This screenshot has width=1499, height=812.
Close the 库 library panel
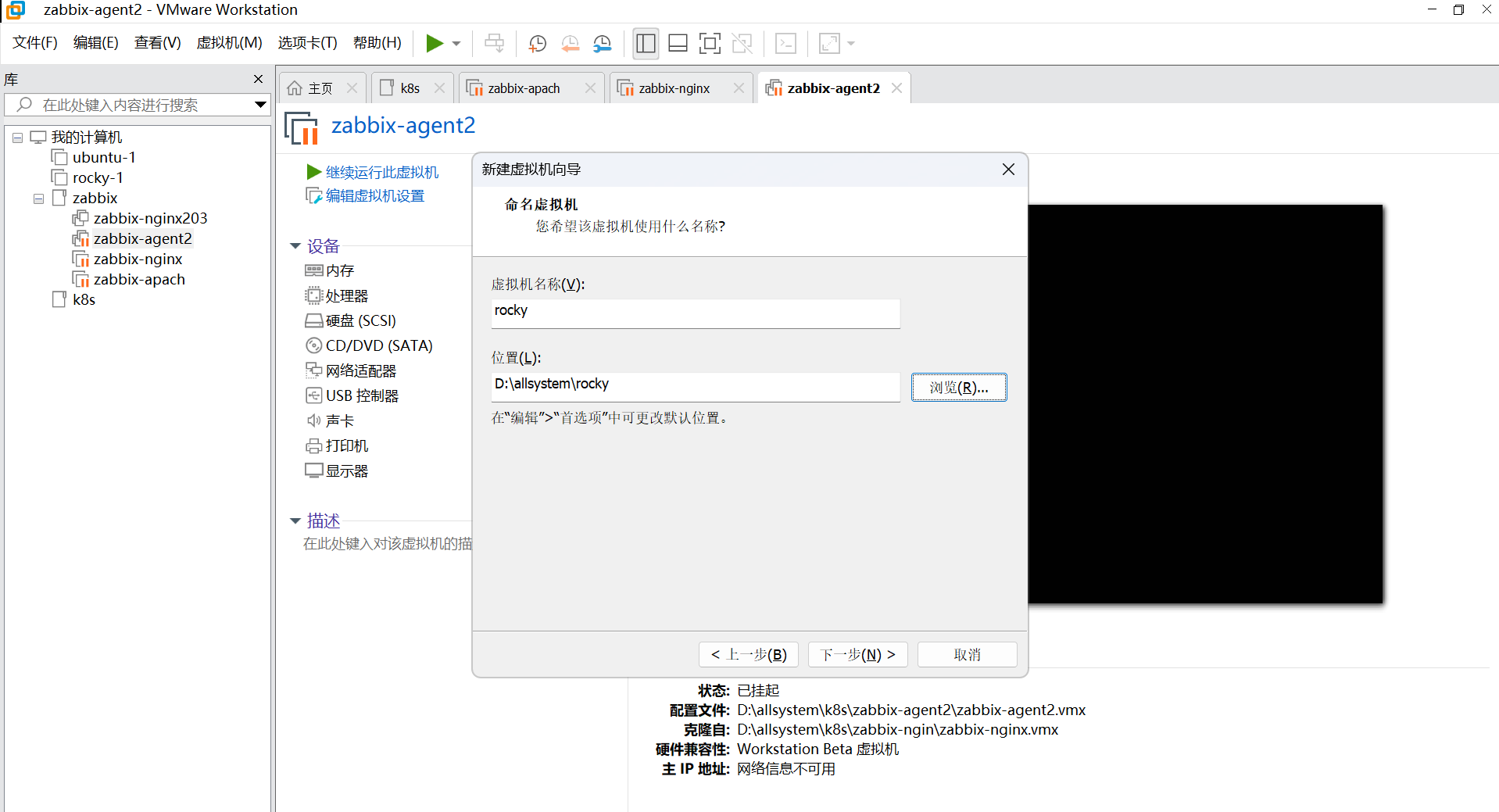tap(259, 79)
